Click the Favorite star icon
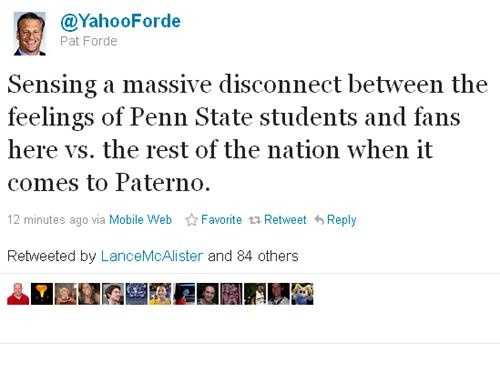This screenshot has height=373, width=500. pyautogui.click(x=191, y=220)
